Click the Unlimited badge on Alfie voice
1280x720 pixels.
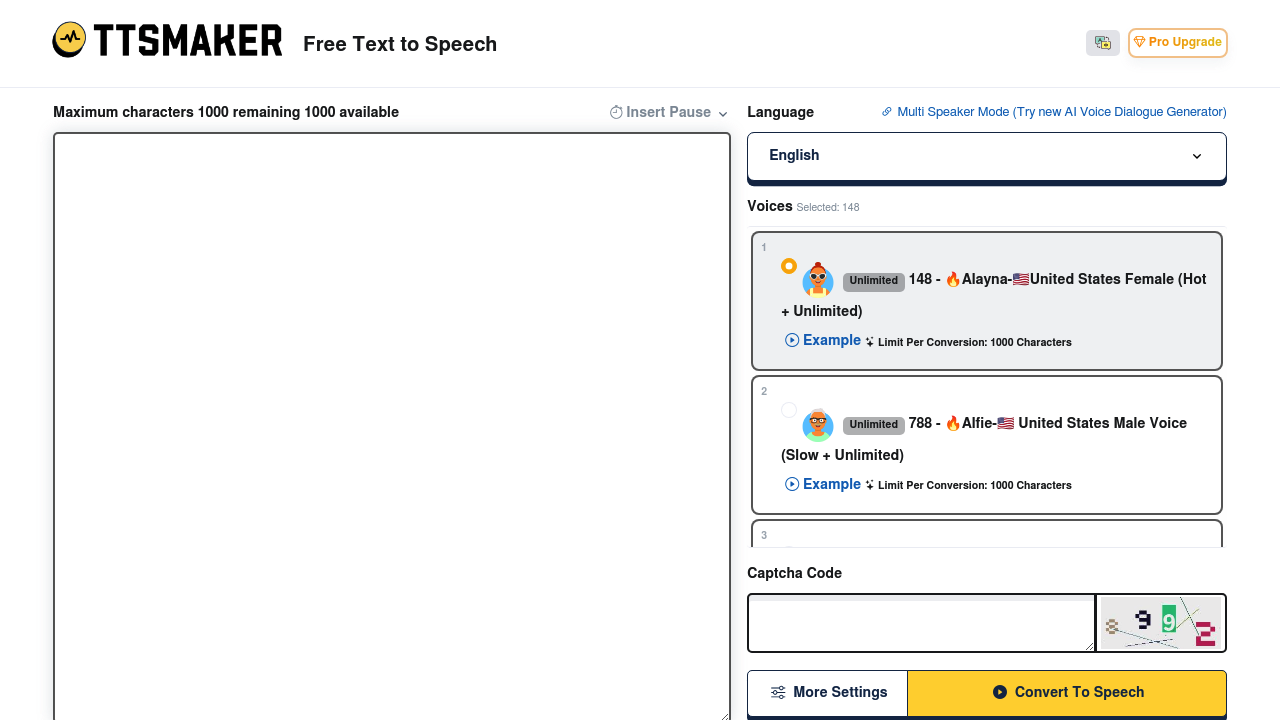873,425
